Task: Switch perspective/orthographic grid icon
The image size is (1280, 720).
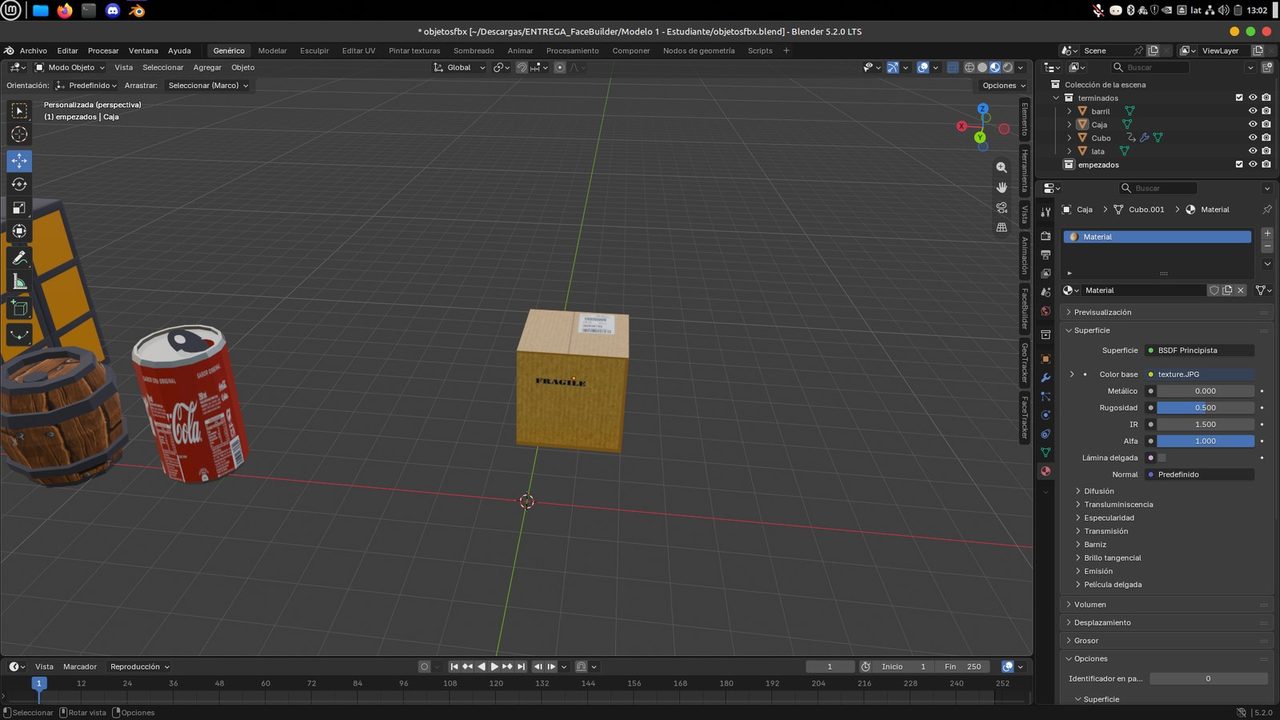Action: click(x=1001, y=227)
